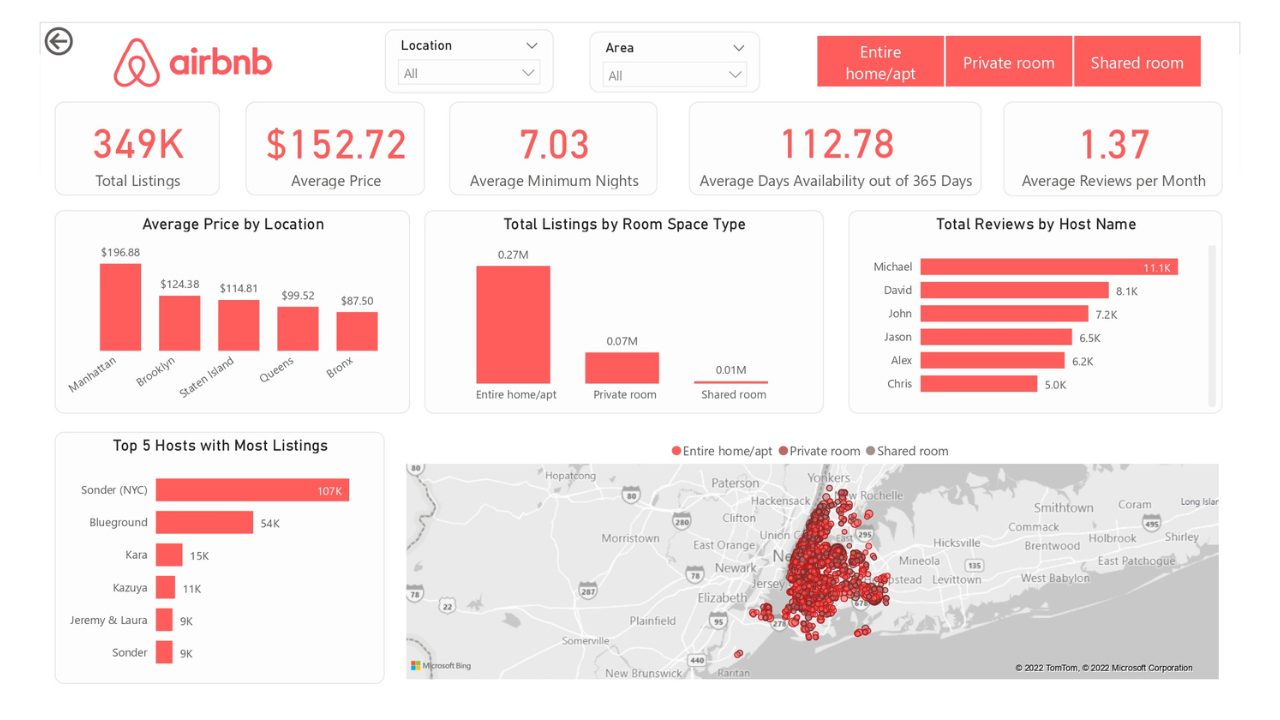Click 'Total Listings by Room Space Type' title
Viewport: 1280px width, 720px height.
pos(624,225)
